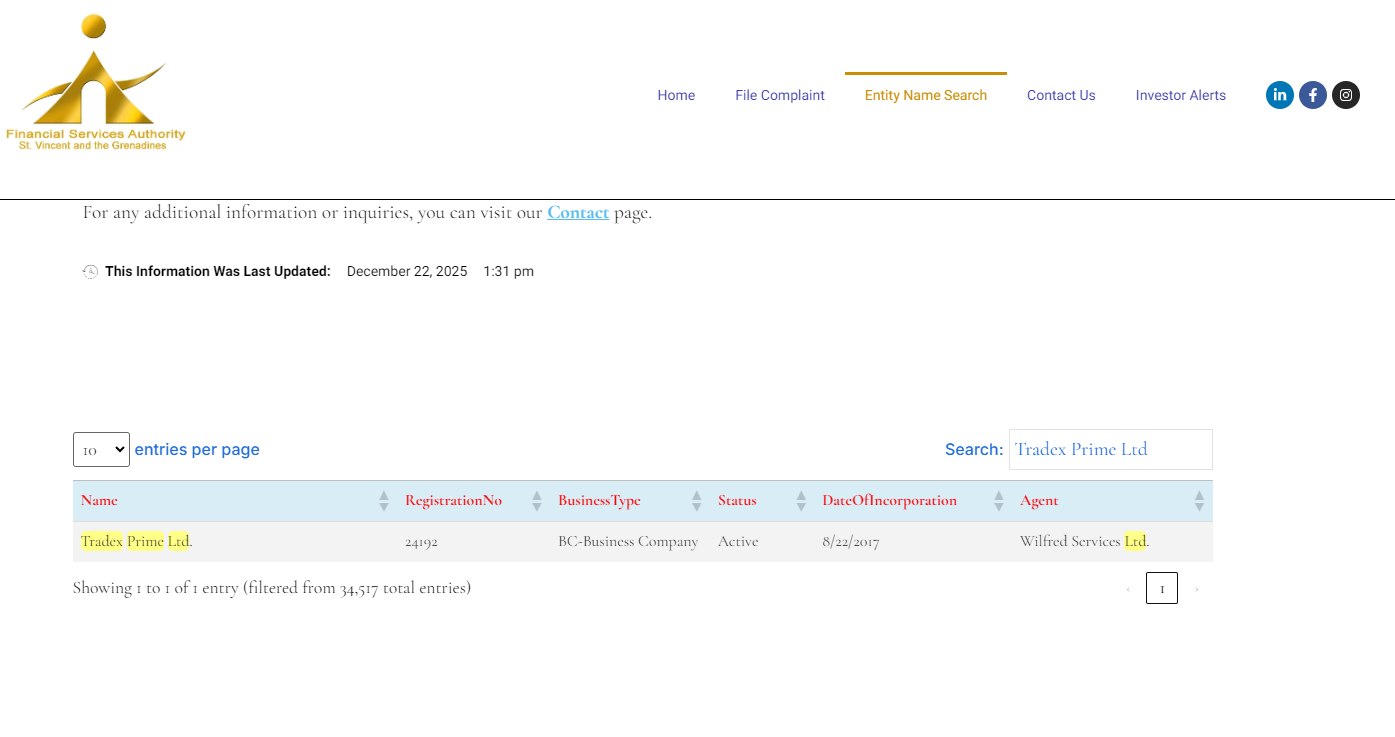This screenshot has height=737, width=1395.
Task: Click the incorporation date 8/22/2017
Action: point(850,542)
